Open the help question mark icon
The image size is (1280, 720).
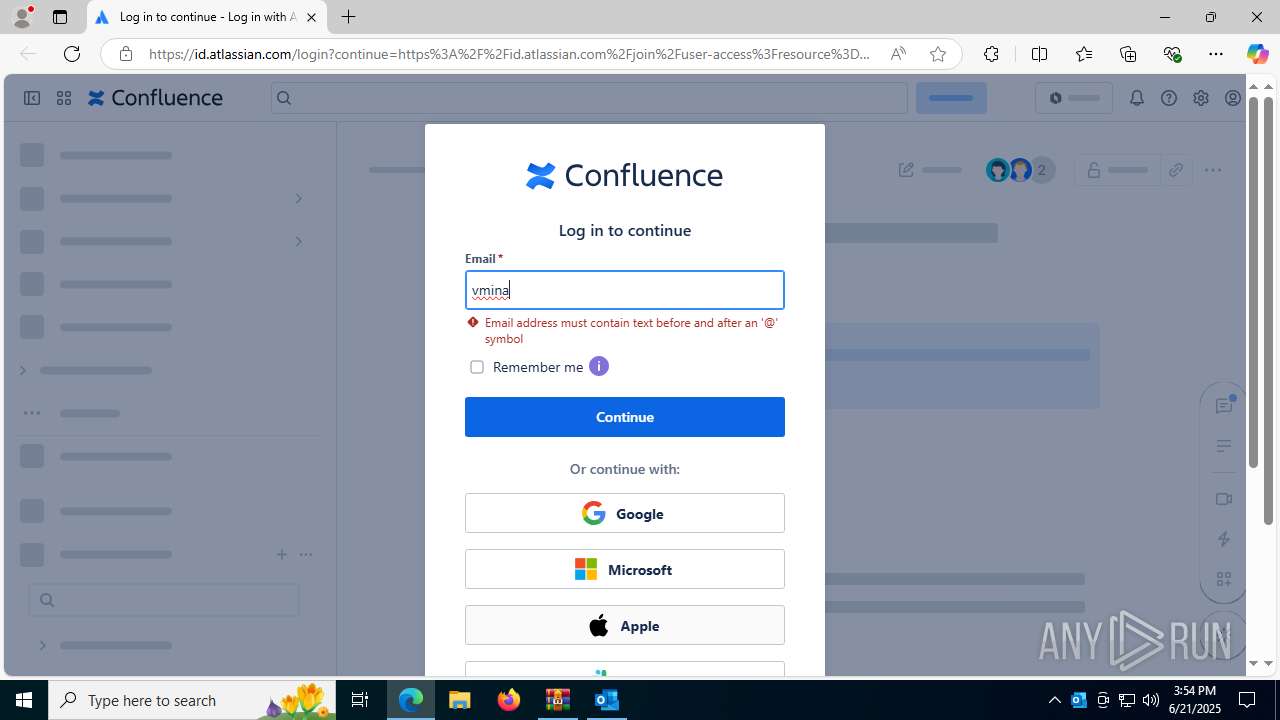click(x=1169, y=98)
